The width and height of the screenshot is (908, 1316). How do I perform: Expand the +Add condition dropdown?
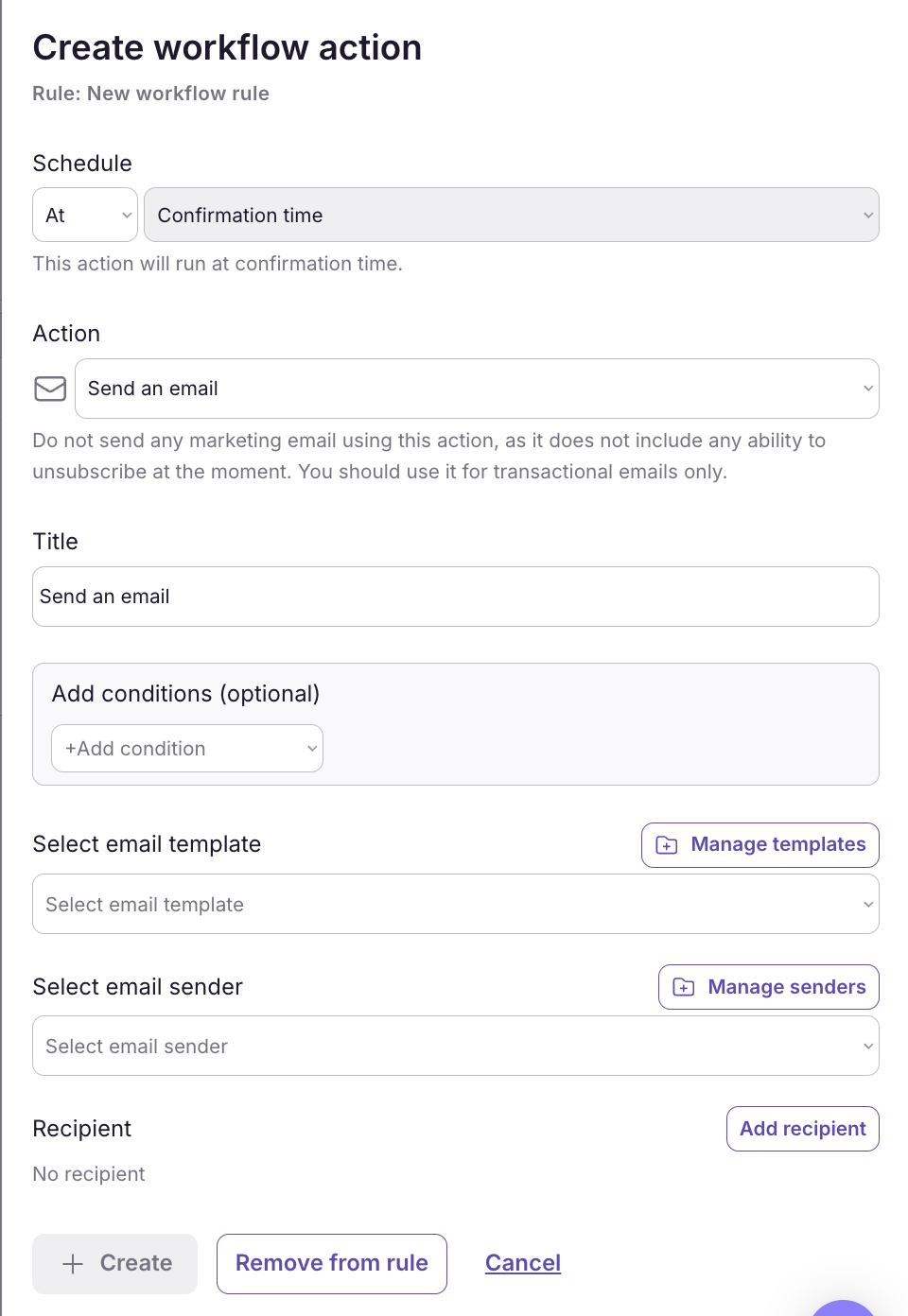click(x=186, y=748)
